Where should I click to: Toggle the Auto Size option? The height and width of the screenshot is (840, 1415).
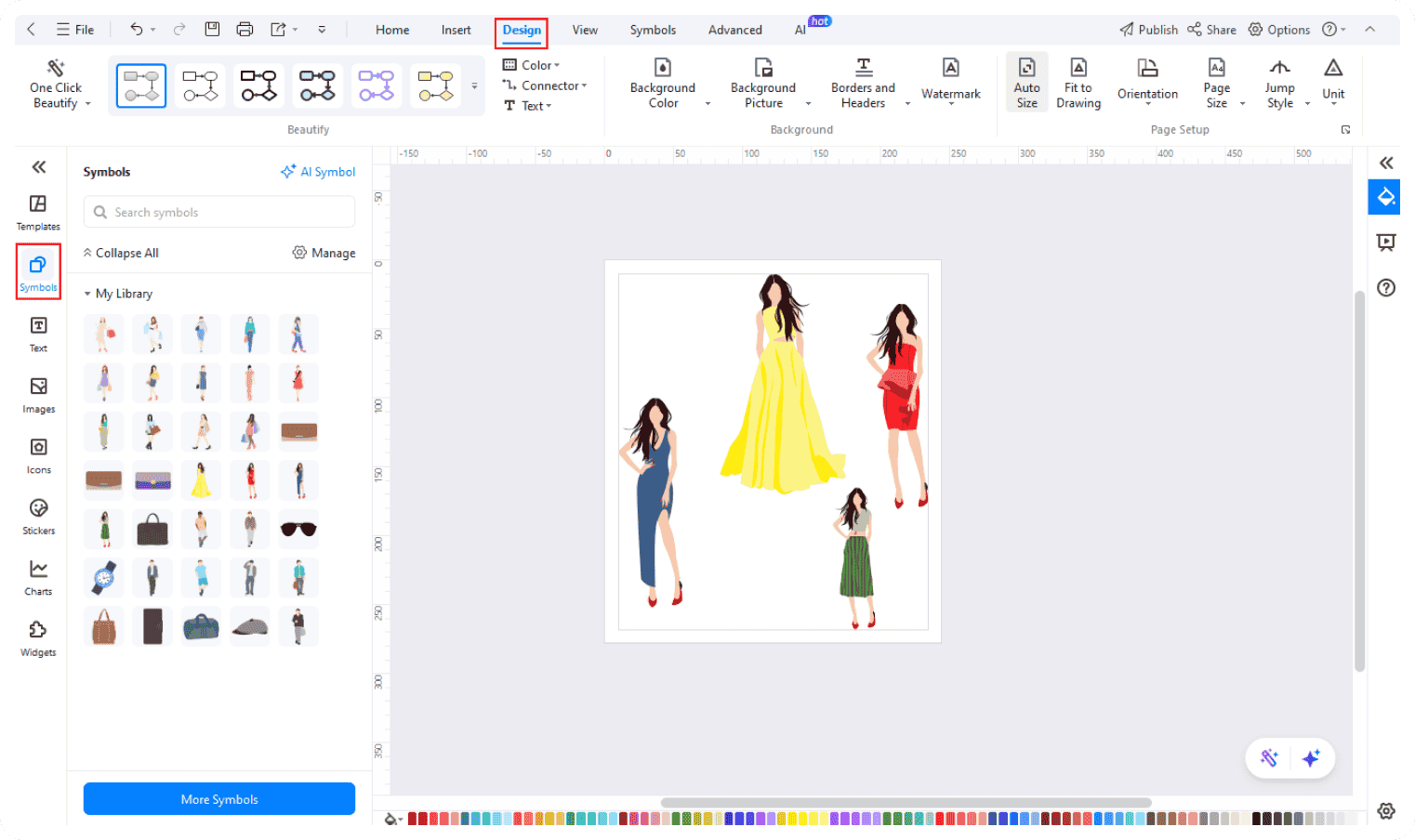click(x=1027, y=83)
